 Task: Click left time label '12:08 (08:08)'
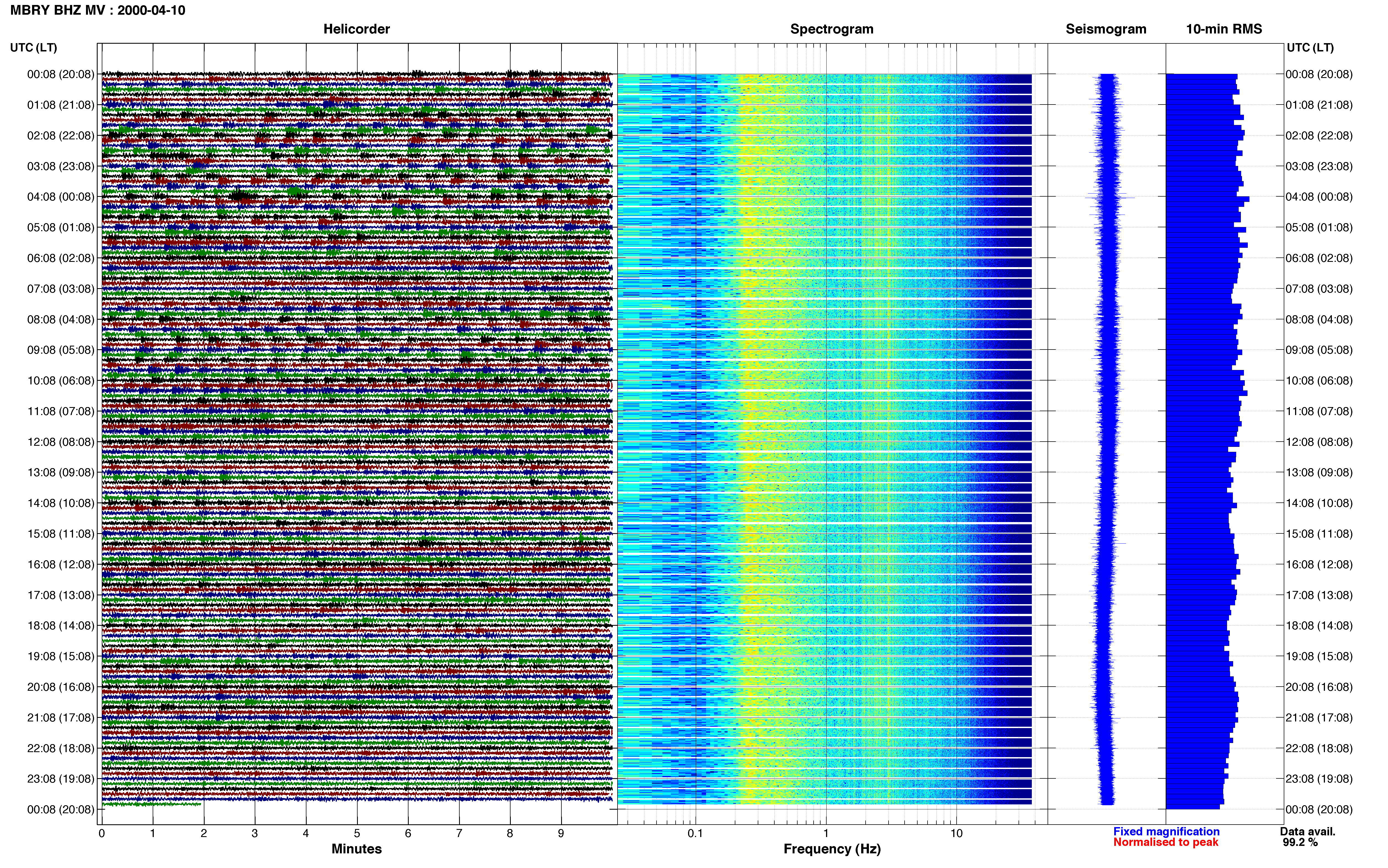pos(61,442)
